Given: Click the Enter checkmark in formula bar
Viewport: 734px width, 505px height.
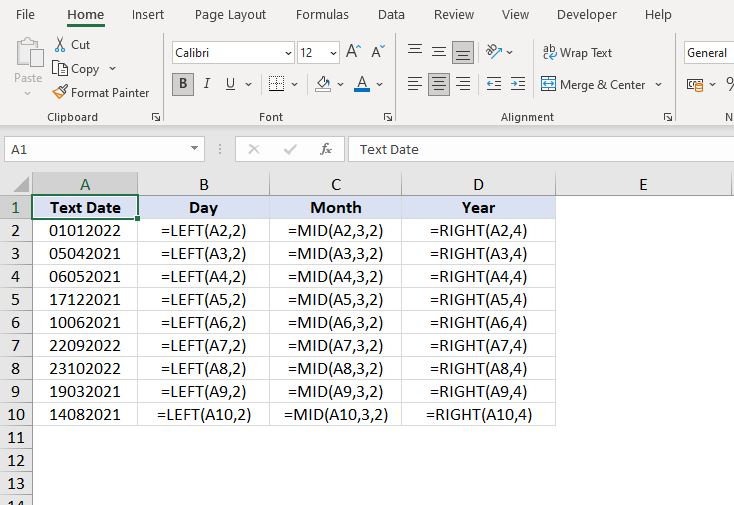Looking at the screenshot, I should point(290,149).
